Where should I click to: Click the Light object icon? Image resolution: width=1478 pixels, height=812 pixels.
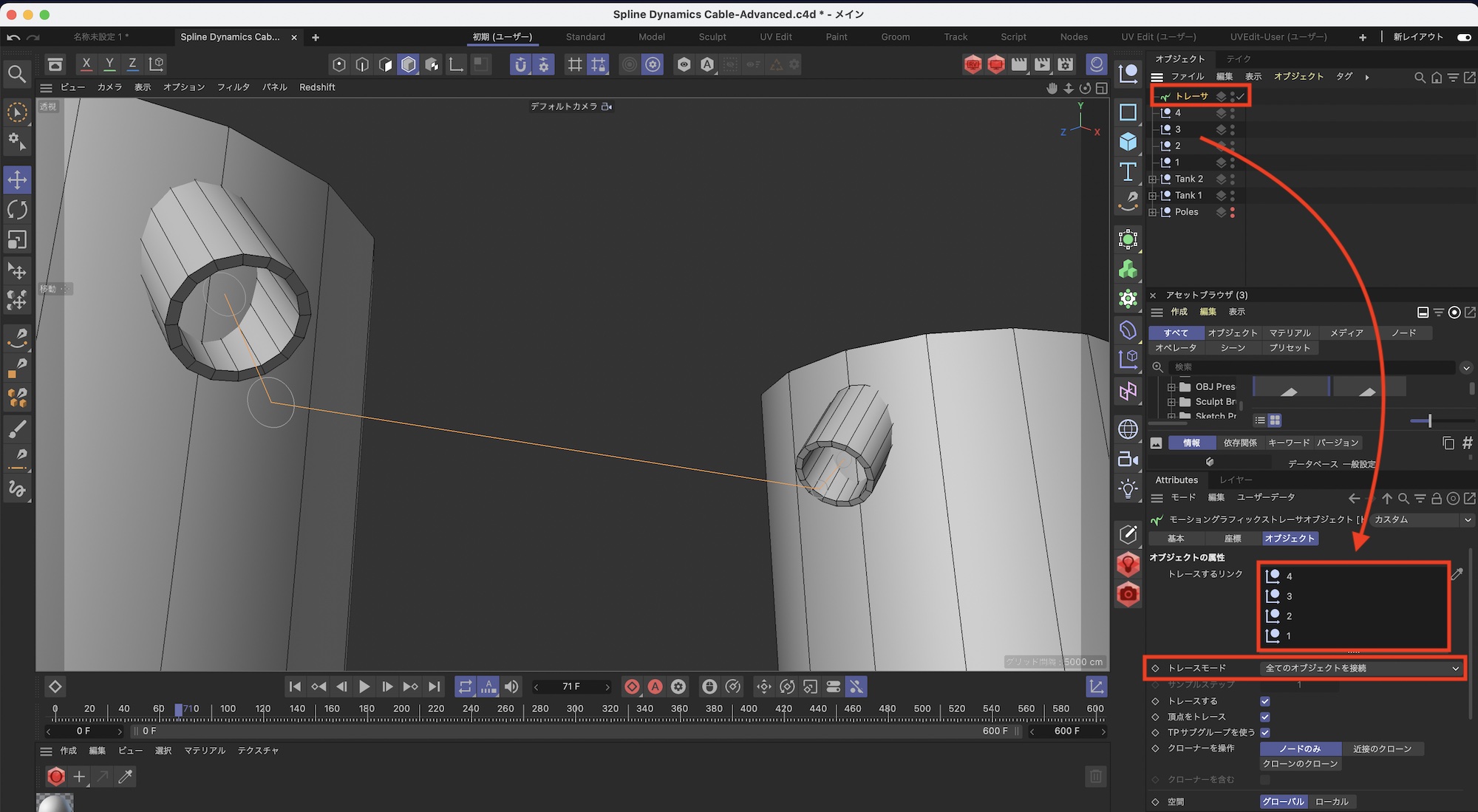1128,488
